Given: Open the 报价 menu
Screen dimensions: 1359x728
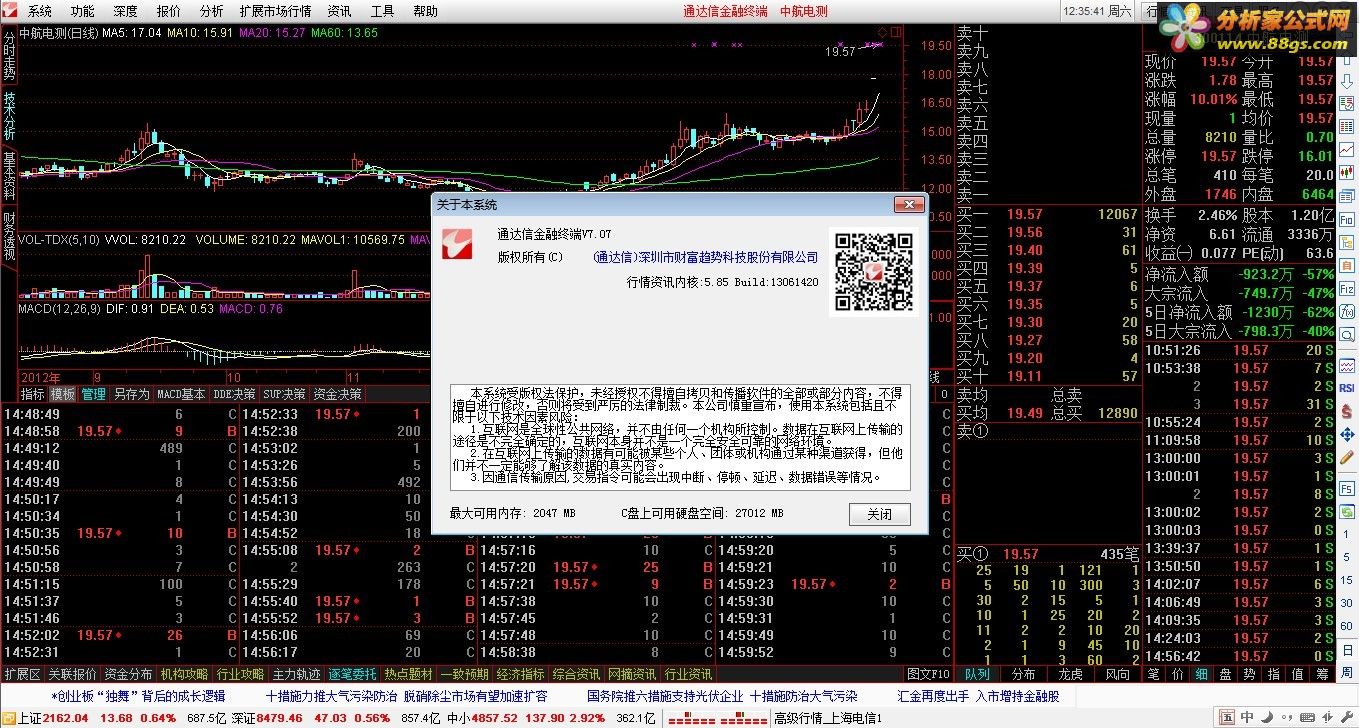Looking at the screenshot, I should [x=169, y=11].
